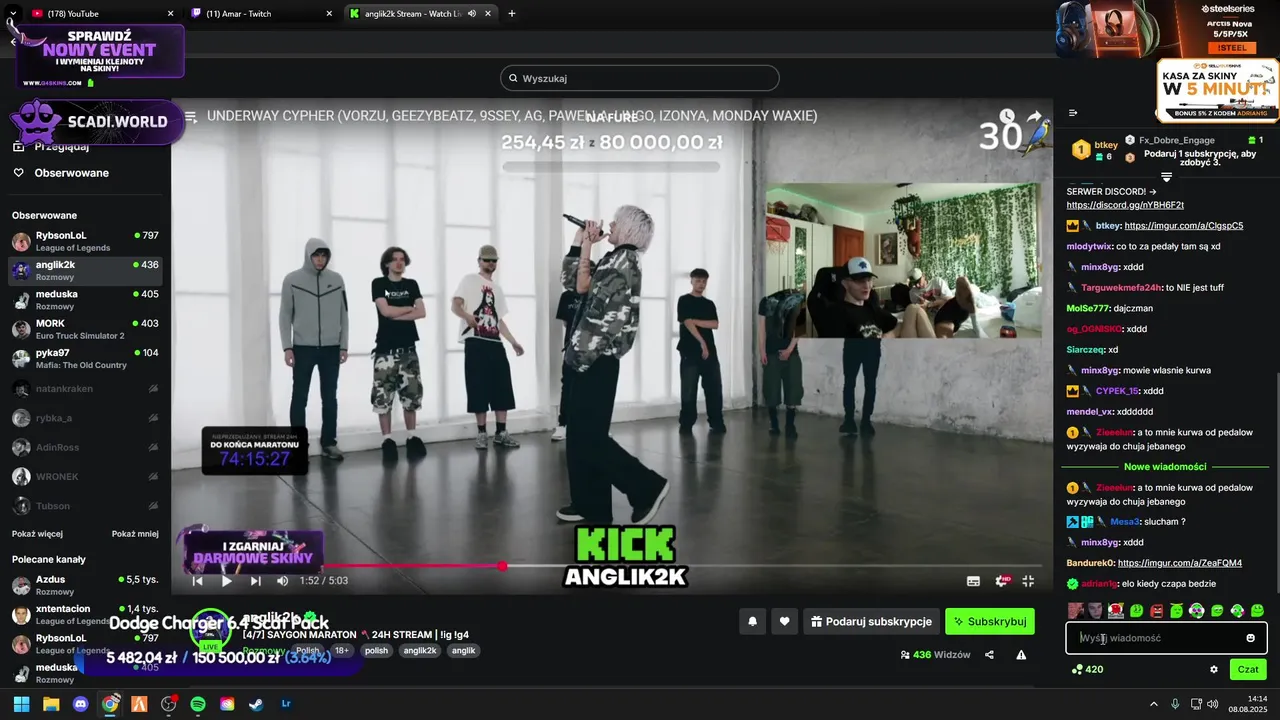The image size is (1280, 720).
Task: Click Podaruj subskrypcje button
Action: point(871,621)
